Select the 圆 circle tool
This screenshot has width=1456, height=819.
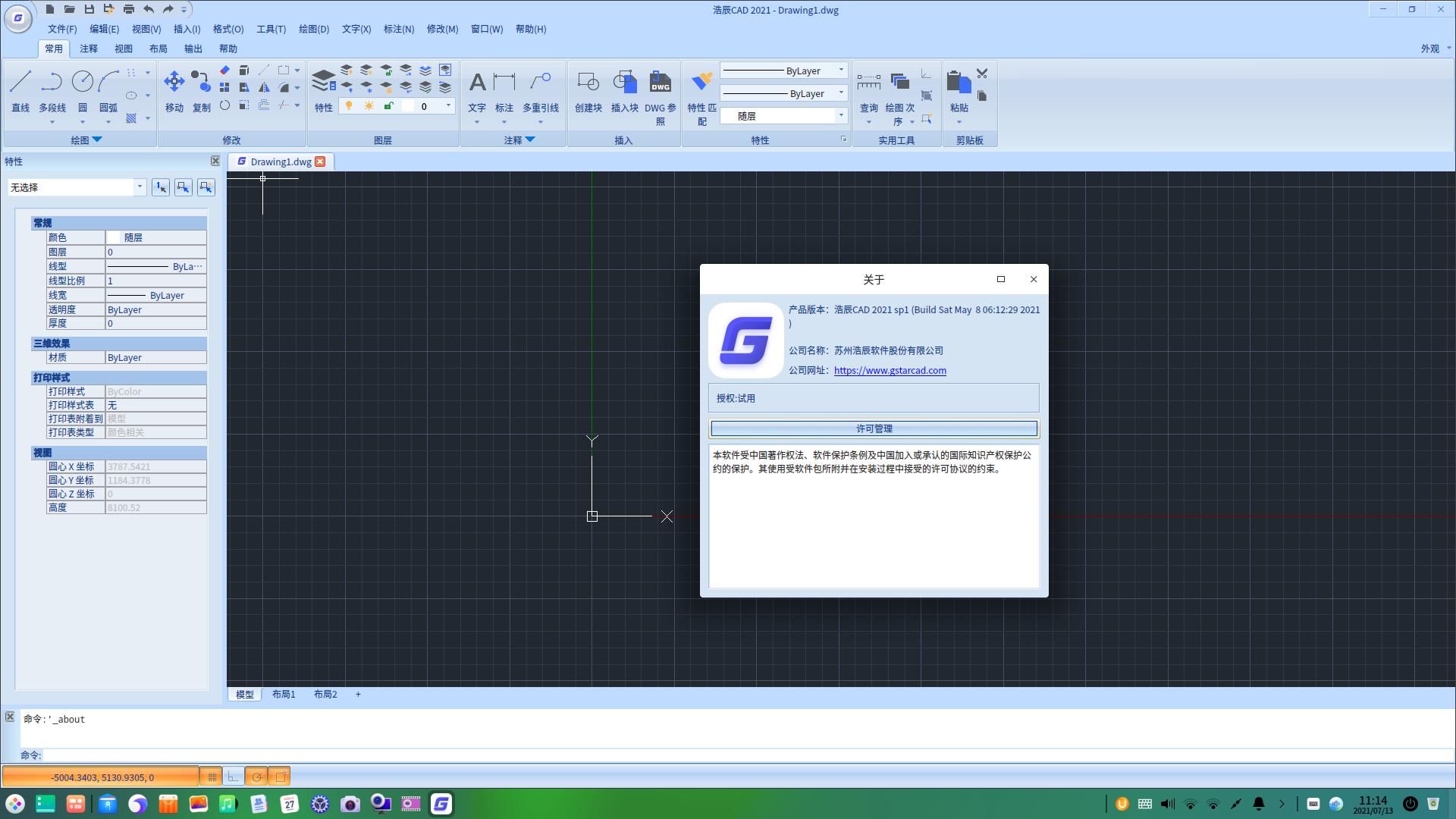(x=83, y=89)
